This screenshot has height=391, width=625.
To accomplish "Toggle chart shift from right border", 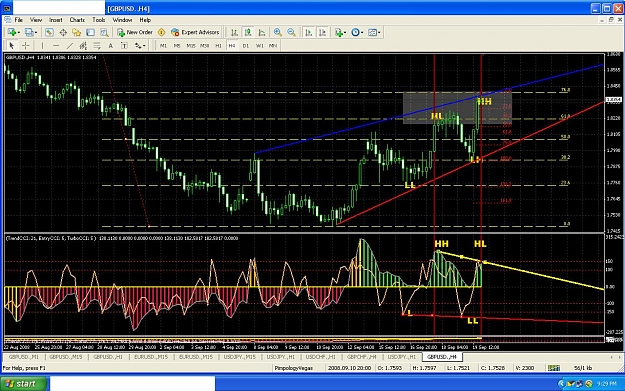I will click(x=322, y=32).
